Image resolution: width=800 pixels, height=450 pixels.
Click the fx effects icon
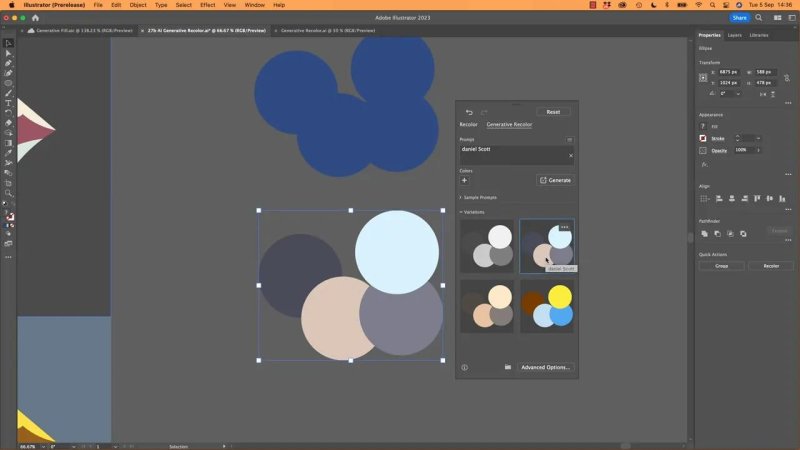coord(704,165)
